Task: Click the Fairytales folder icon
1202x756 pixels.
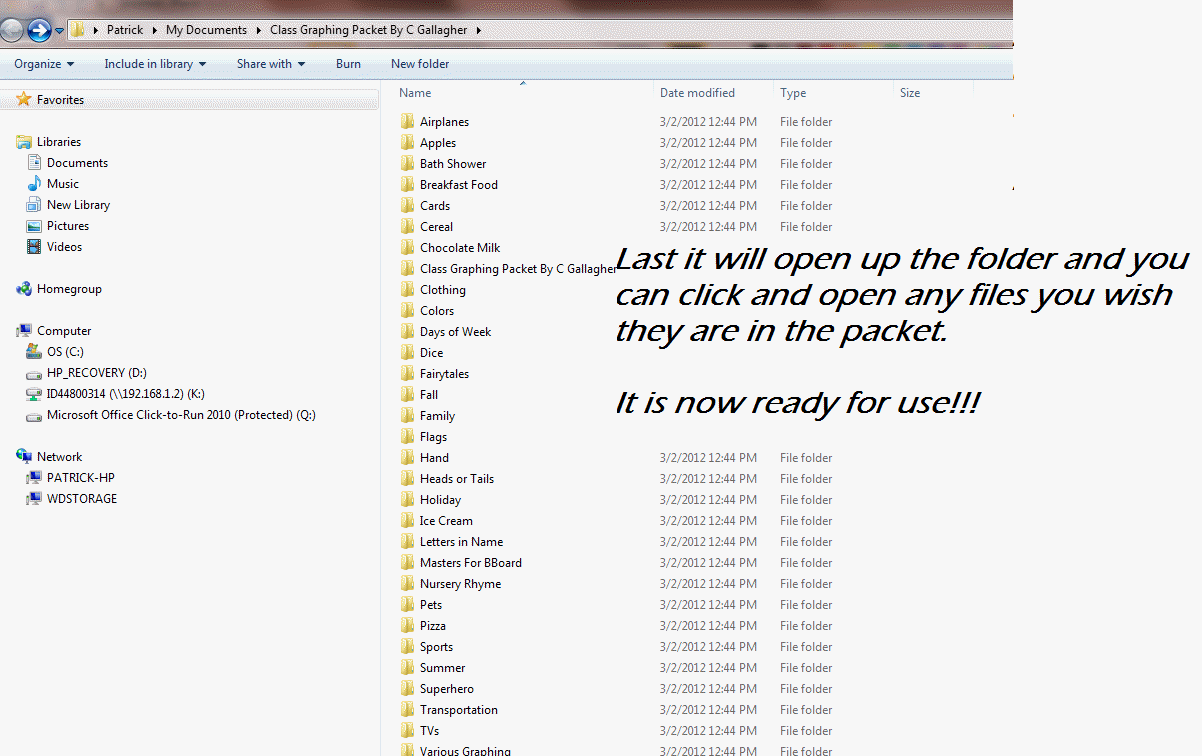Action: [x=407, y=374]
